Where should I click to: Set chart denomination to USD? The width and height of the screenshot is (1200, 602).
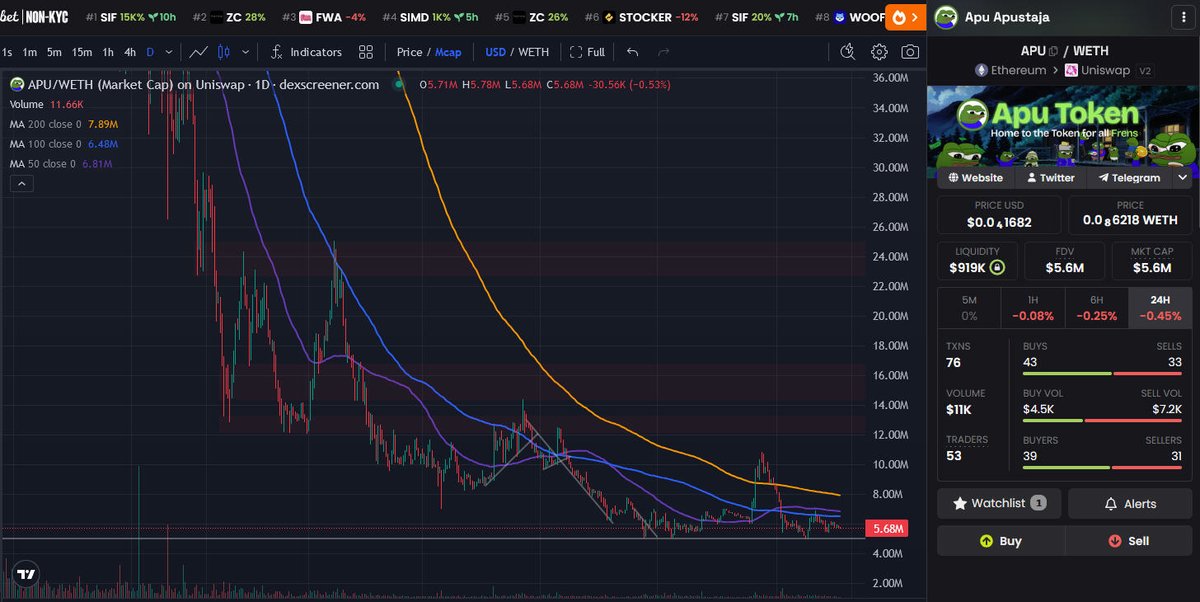click(x=495, y=52)
